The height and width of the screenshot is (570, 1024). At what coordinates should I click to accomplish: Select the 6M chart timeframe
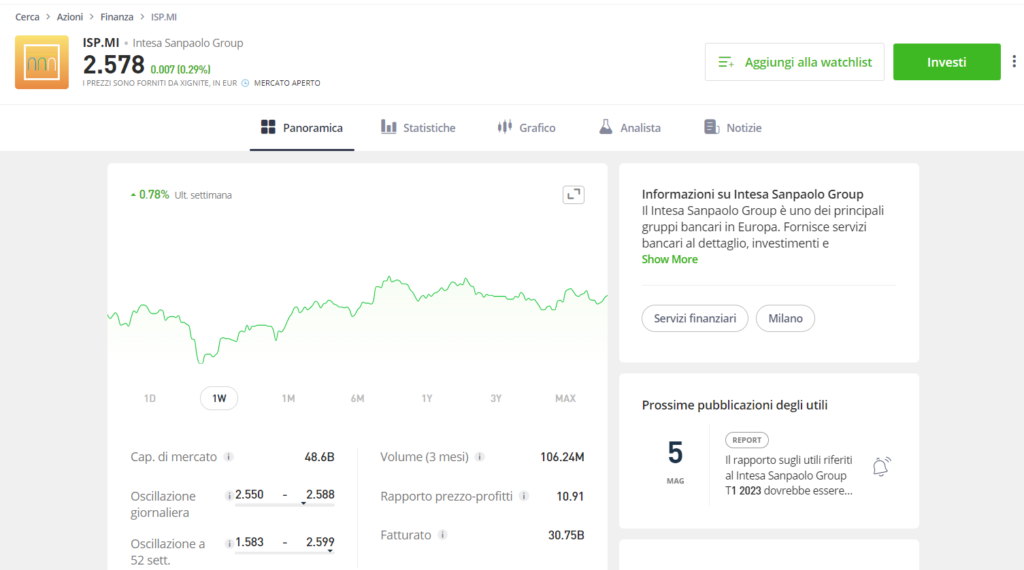pos(357,398)
